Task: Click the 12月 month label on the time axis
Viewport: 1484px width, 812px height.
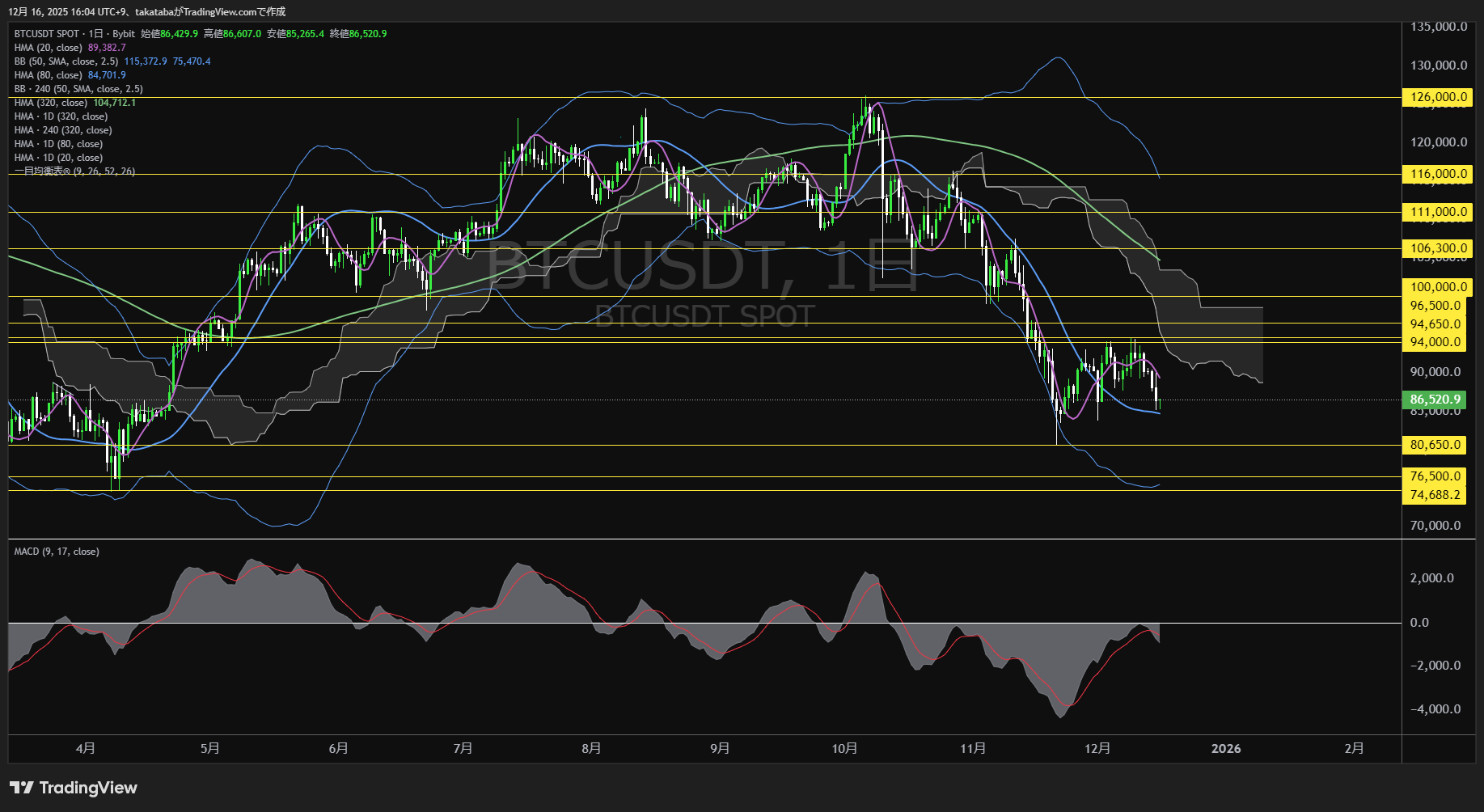Action: (x=1098, y=748)
